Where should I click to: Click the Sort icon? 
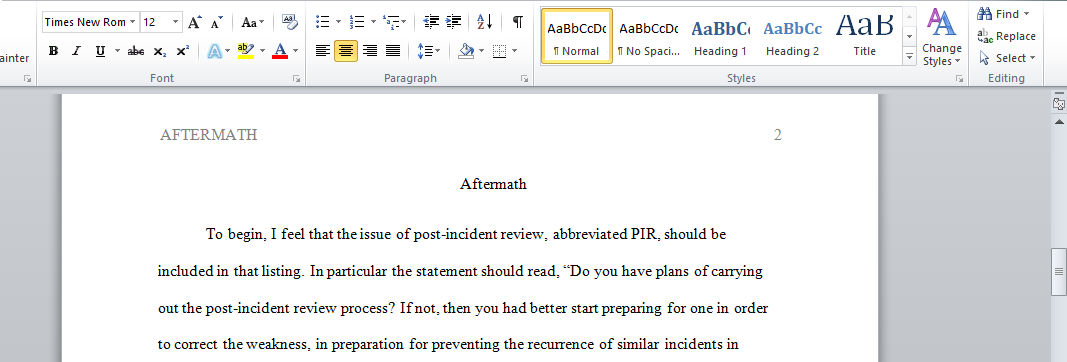[485, 22]
